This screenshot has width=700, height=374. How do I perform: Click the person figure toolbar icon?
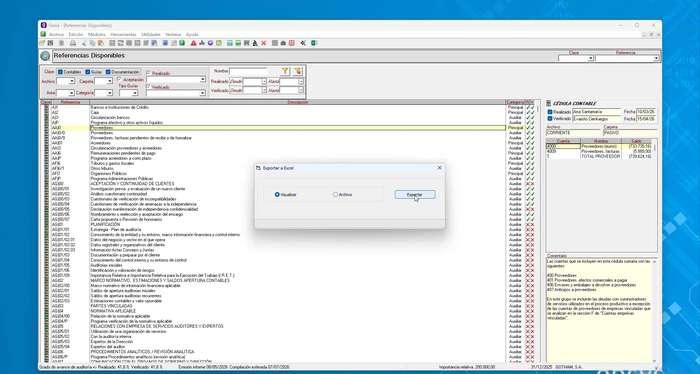[x=255, y=43]
